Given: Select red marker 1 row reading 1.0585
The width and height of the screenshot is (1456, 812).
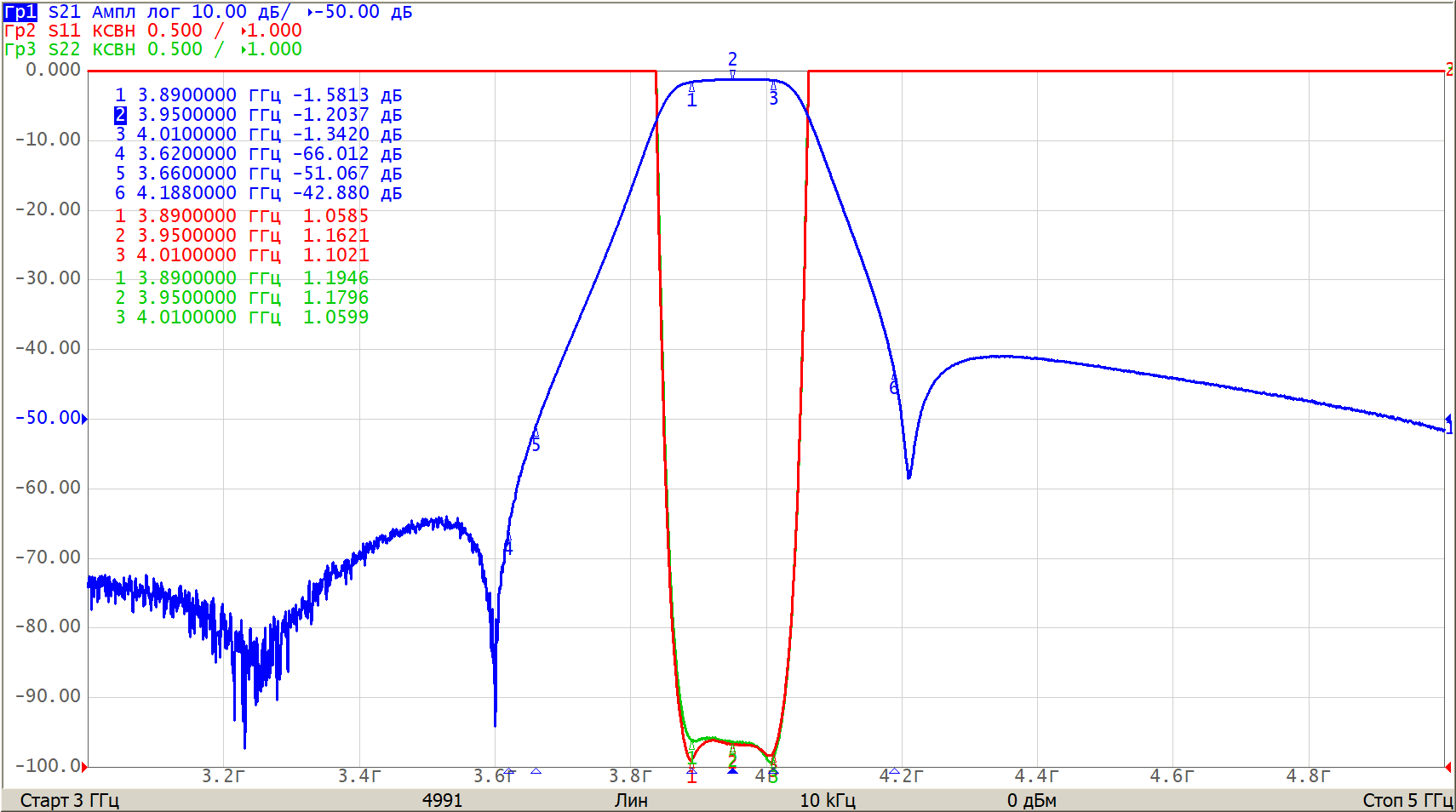Looking at the screenshot, I should (x=242, y=216).
